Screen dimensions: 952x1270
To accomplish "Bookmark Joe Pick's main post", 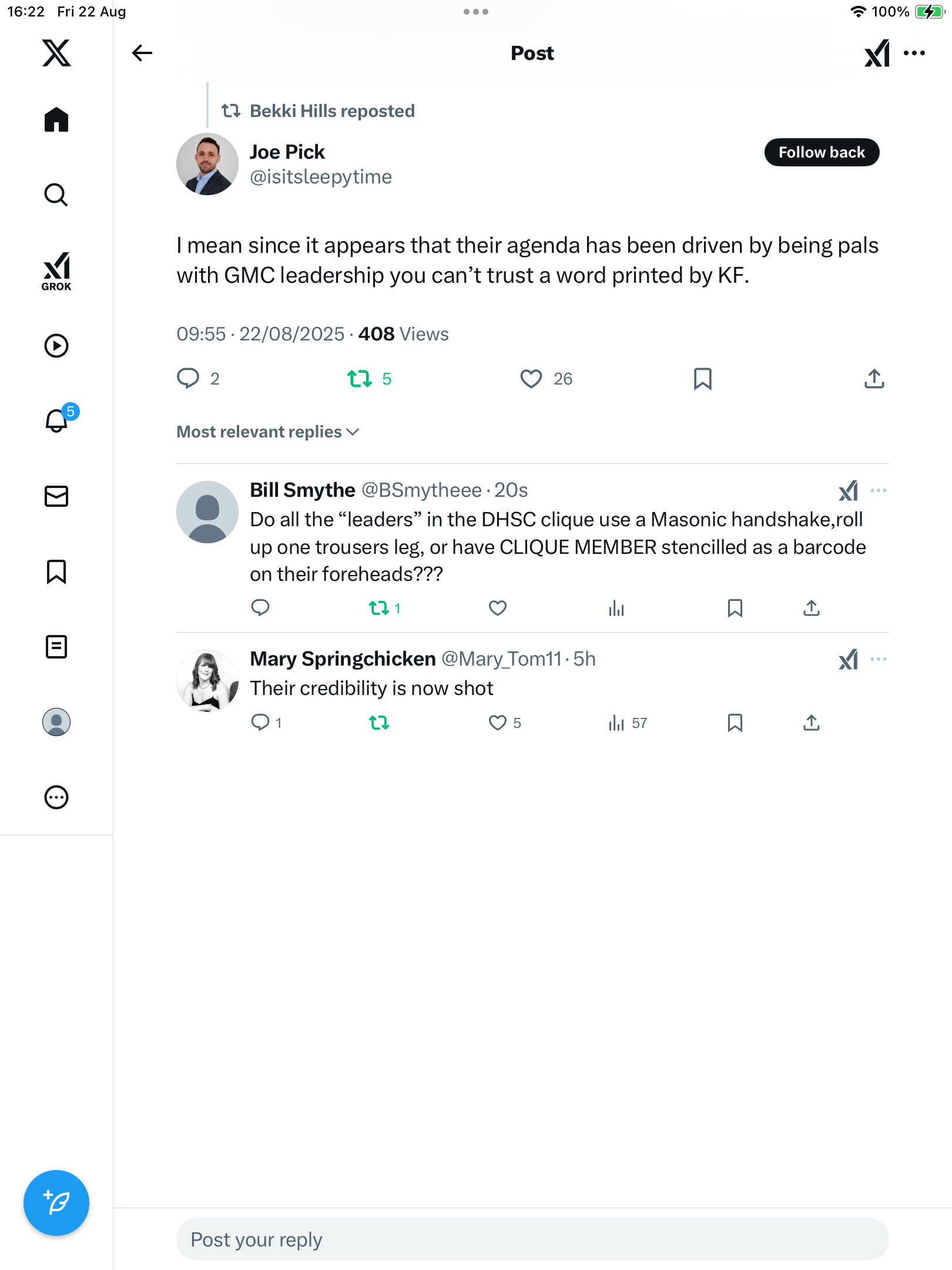I will point(702,379).
